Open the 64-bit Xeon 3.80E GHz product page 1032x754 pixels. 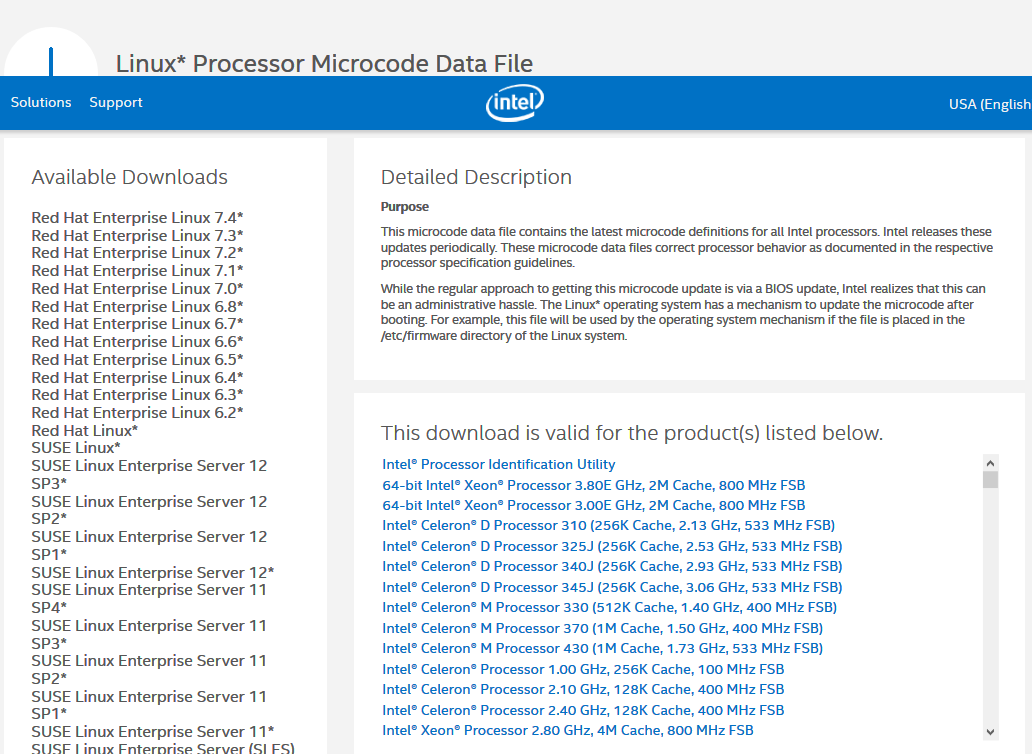[592, 485]
